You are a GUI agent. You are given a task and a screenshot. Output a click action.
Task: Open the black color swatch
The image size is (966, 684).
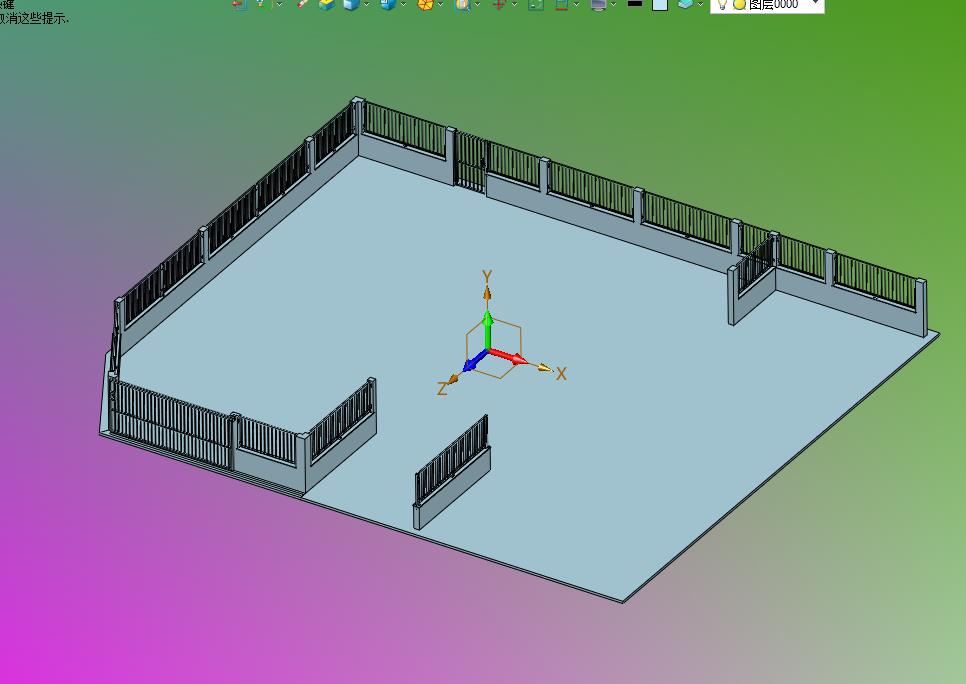click(x=635, y=4)
